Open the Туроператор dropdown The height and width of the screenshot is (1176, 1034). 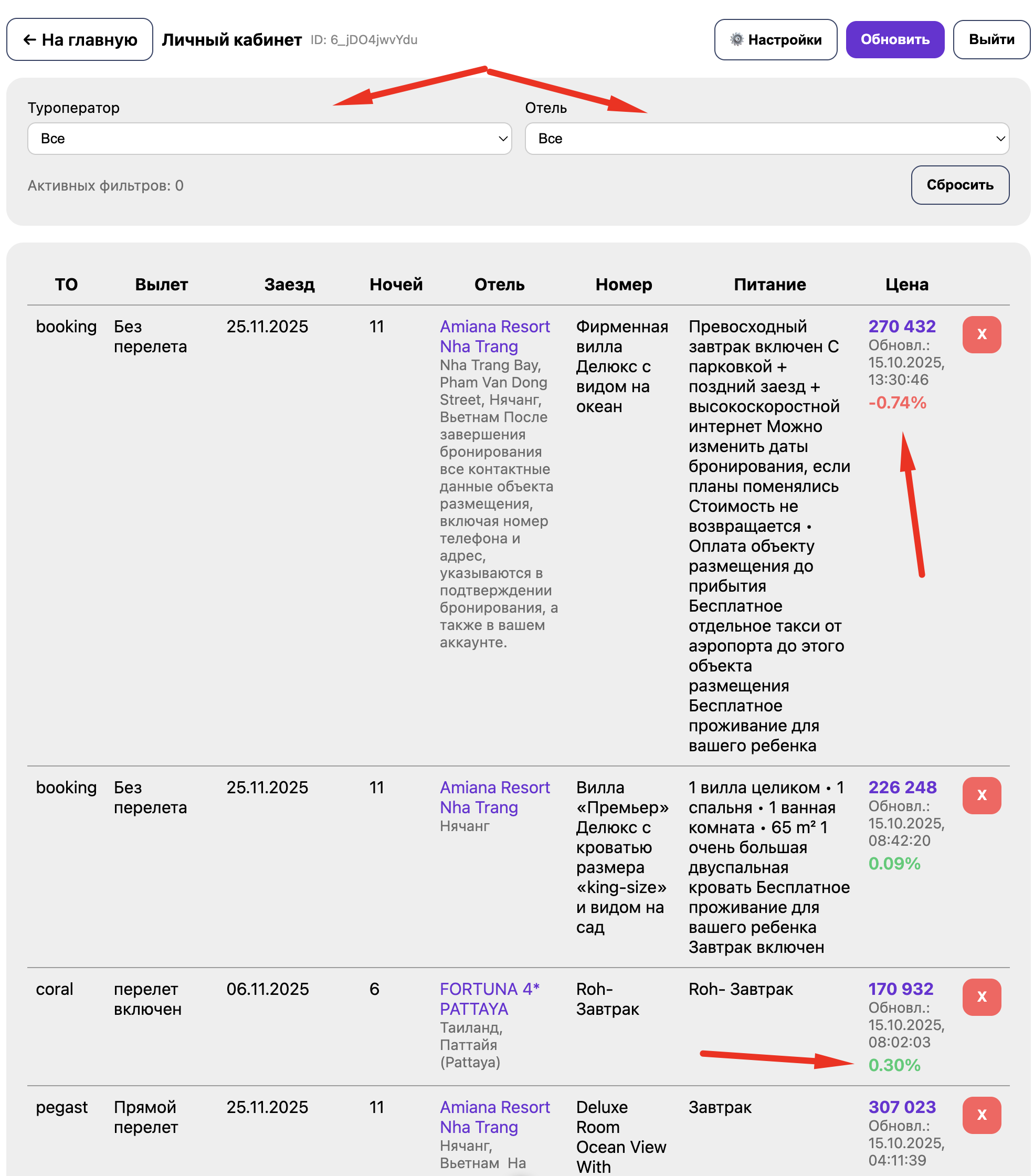pyautogui.click(x=269, y=139)
